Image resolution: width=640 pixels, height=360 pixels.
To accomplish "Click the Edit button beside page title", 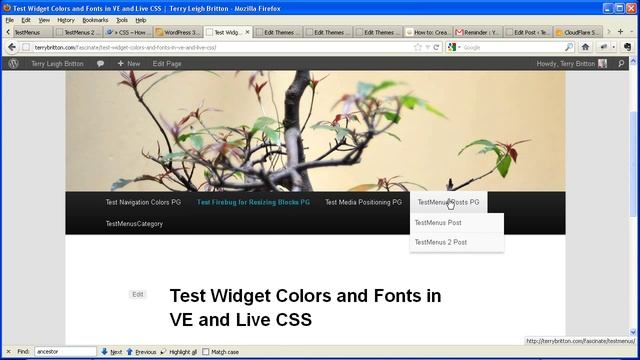I will [x=138, y=294].
